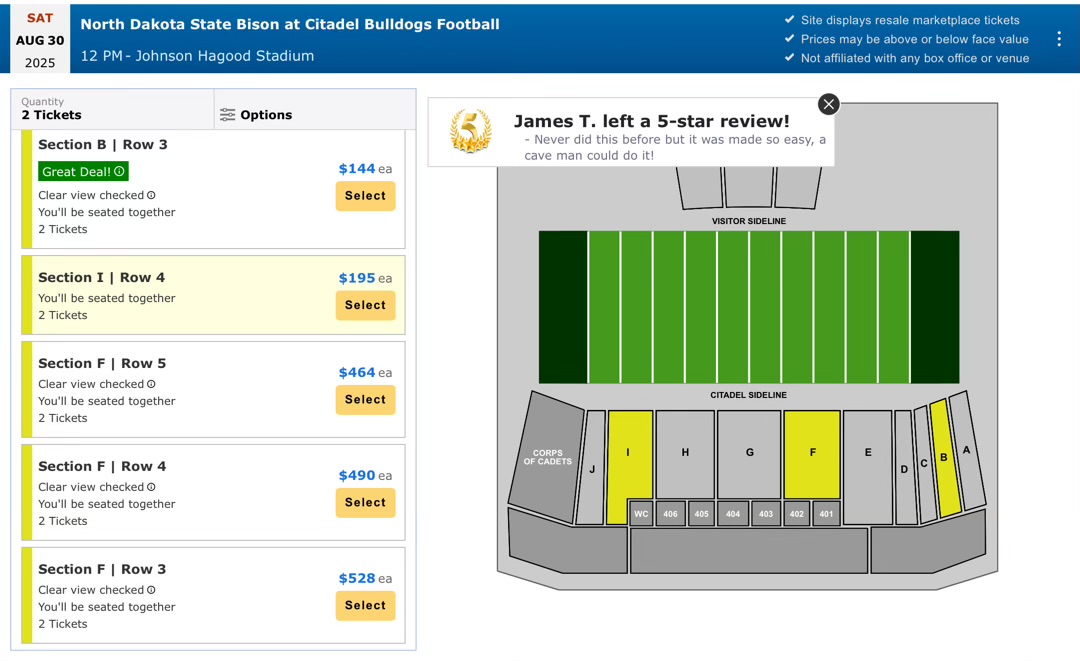Viewport: 1080px width, 661px height.
Task: Open the Quantity 2 Tickets selector
Action: point(112,109)
